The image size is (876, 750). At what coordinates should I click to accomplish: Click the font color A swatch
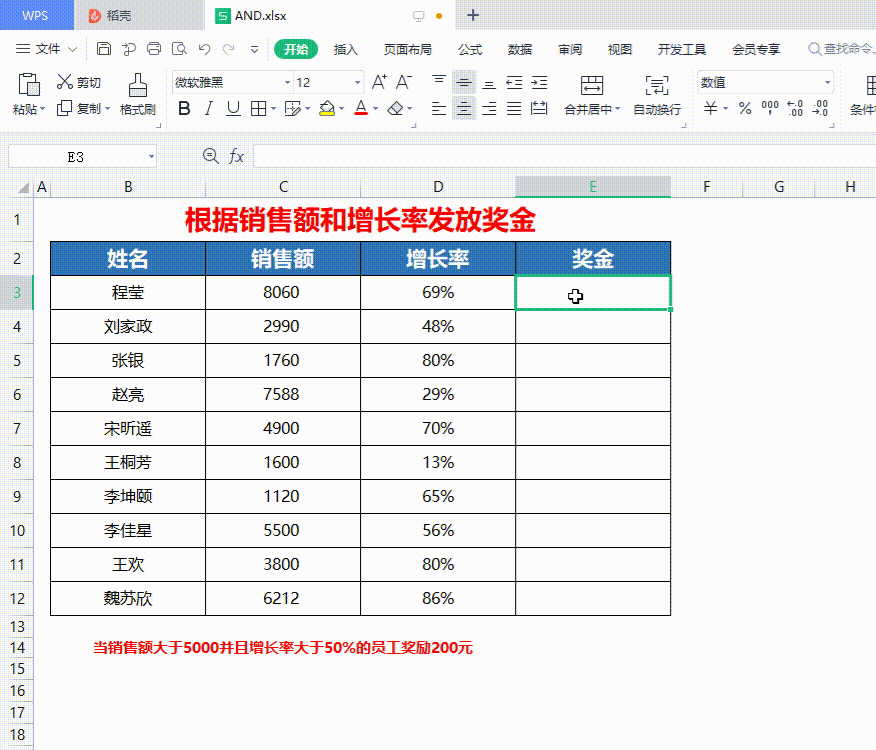click(x=361, y=108)
